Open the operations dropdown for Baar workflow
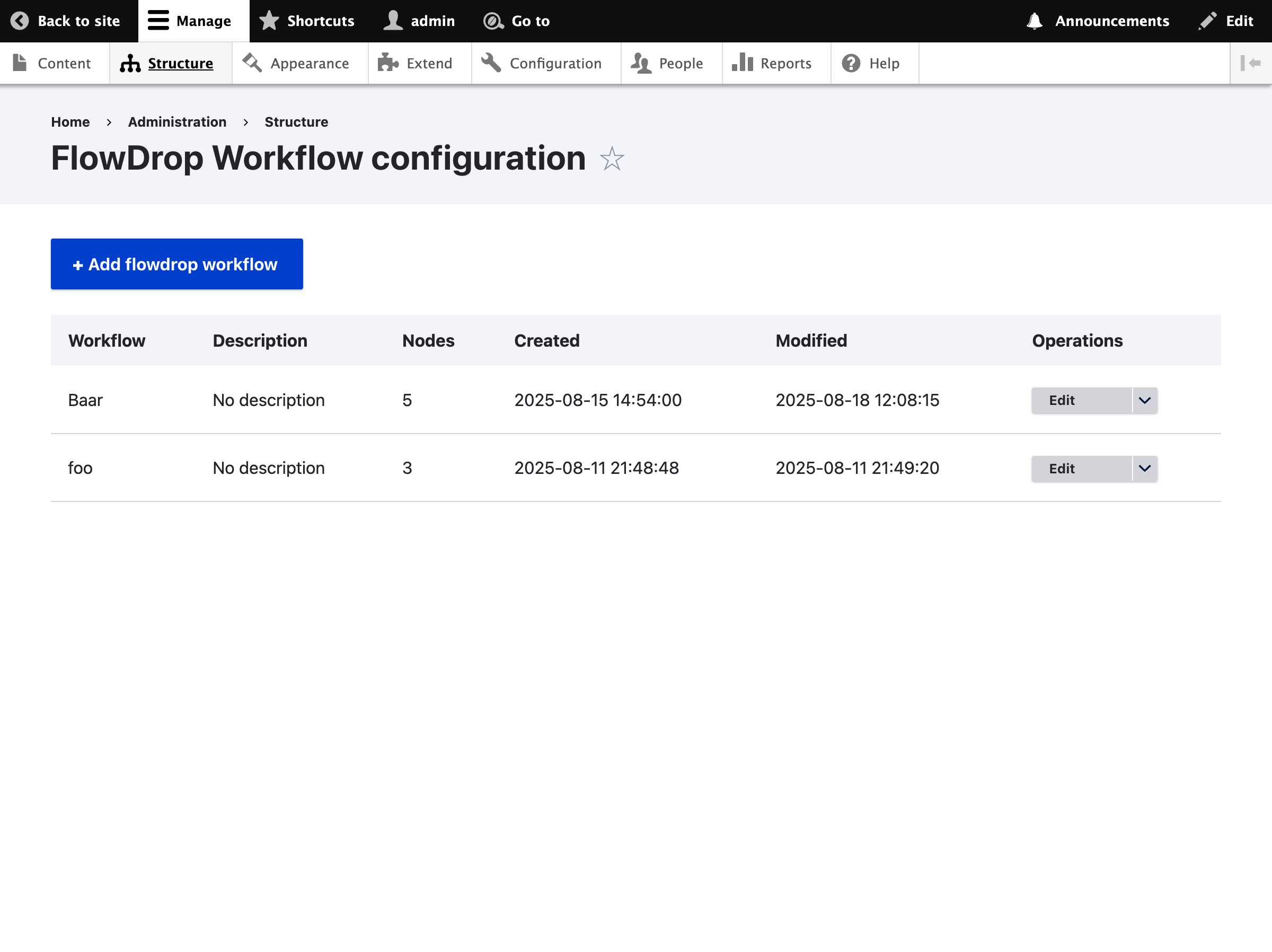 tap(1144, 400)
